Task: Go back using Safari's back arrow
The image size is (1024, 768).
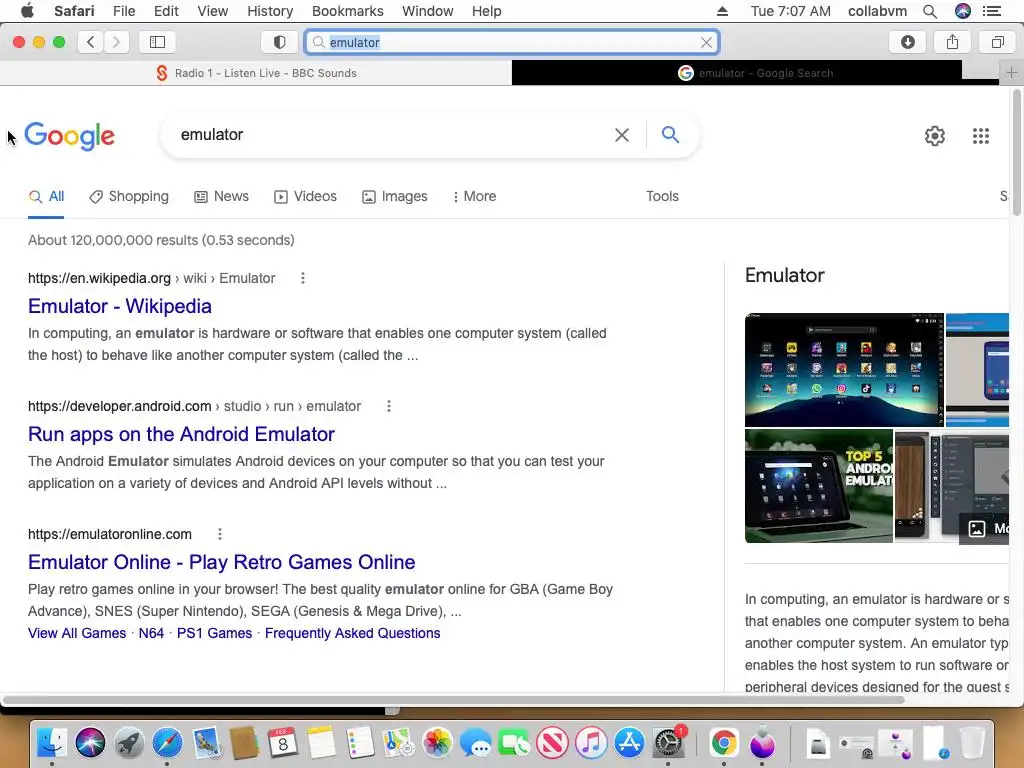Action: [91, 42]
